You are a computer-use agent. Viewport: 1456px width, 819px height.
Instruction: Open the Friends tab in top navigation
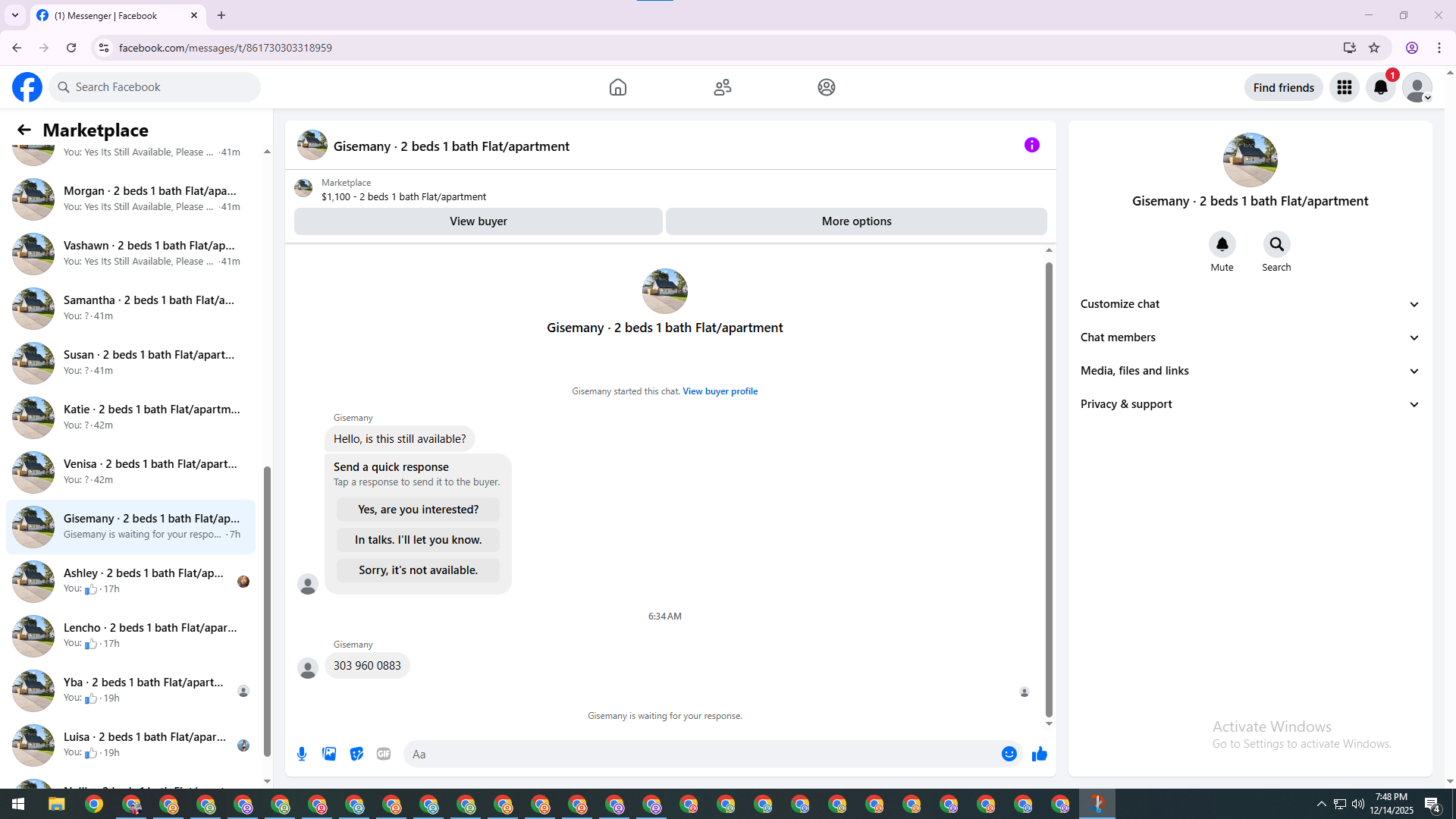click(722, 87)
